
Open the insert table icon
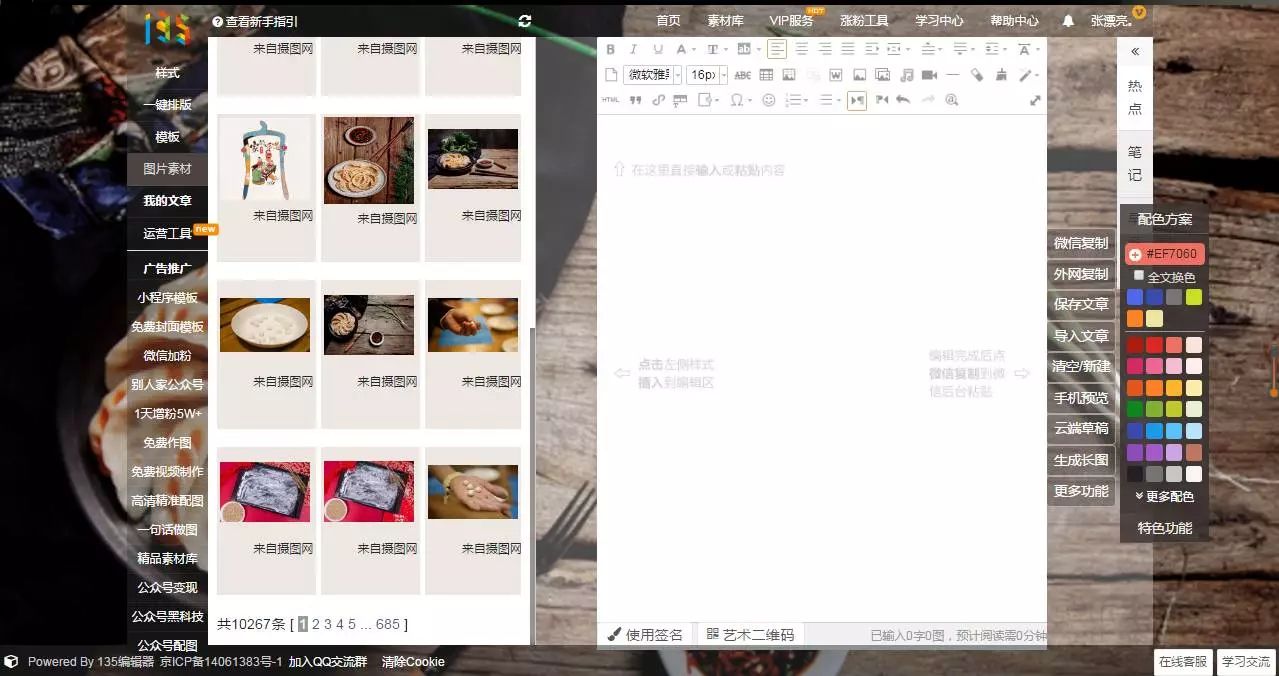(766, 75)
